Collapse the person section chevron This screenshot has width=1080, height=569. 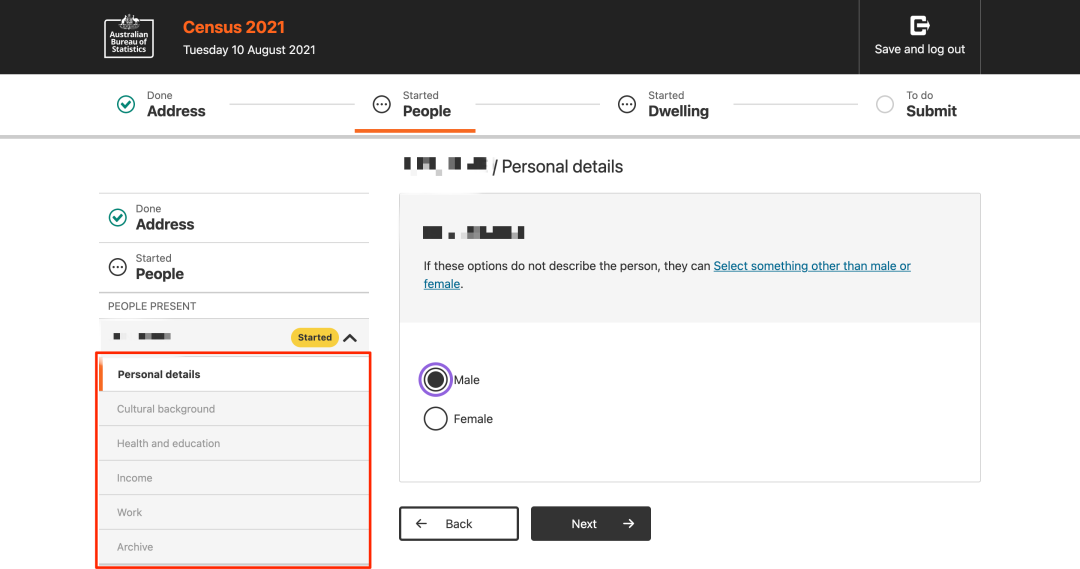point(350,338)
